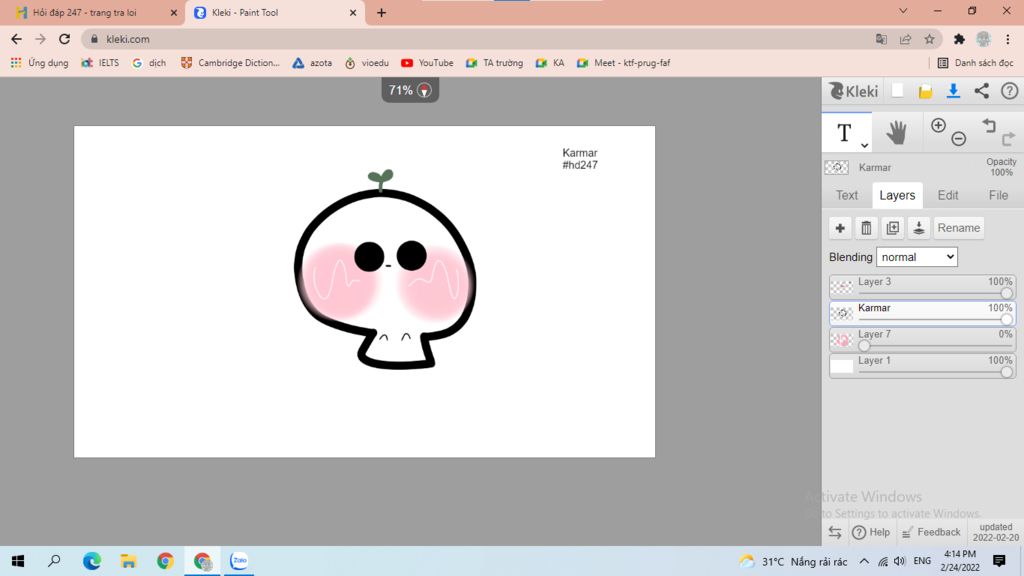Viewport: 1024px width, 576px height.
Task: Show hidden system tray icons
Action: [864, 561]
